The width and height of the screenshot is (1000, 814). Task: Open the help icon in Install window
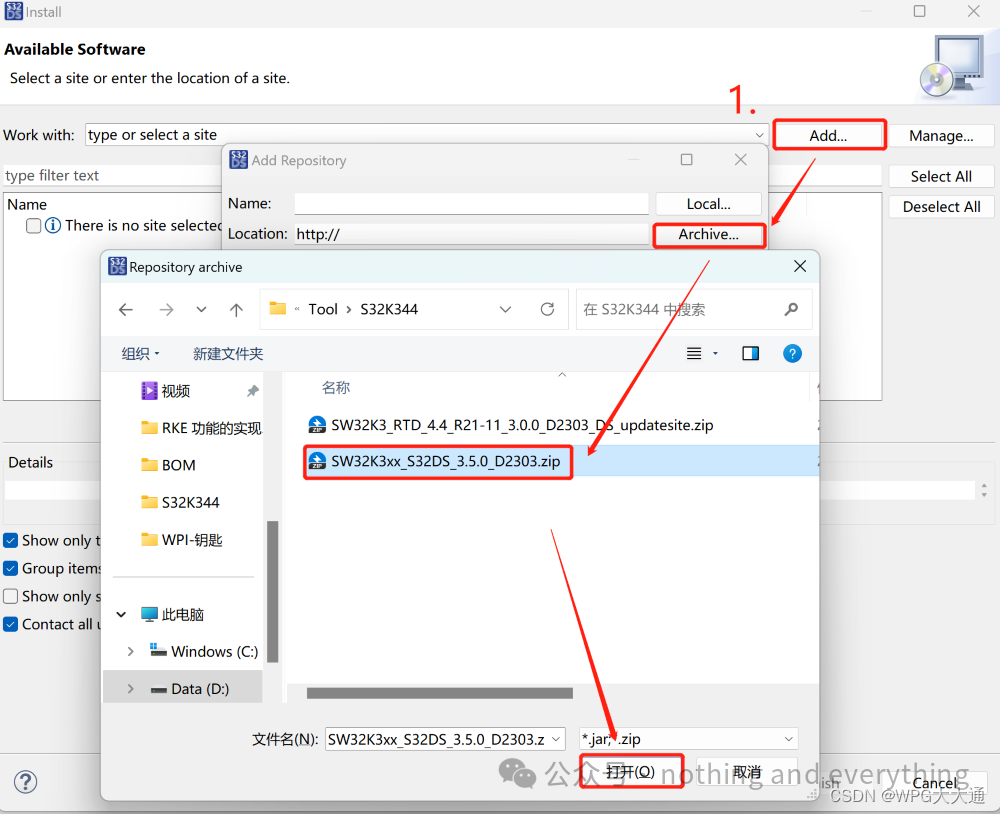[x=26, y=781]
